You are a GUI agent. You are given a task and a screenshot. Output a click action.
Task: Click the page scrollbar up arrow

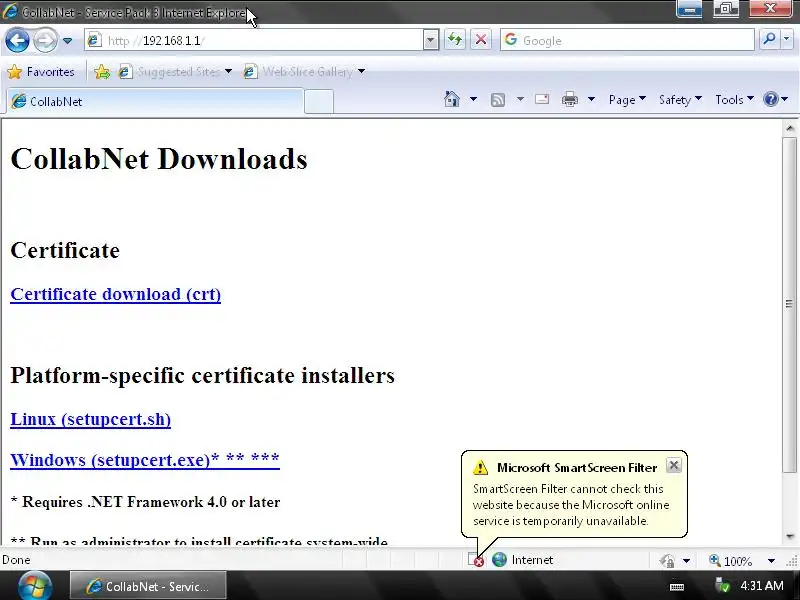(x=790, y=128)
